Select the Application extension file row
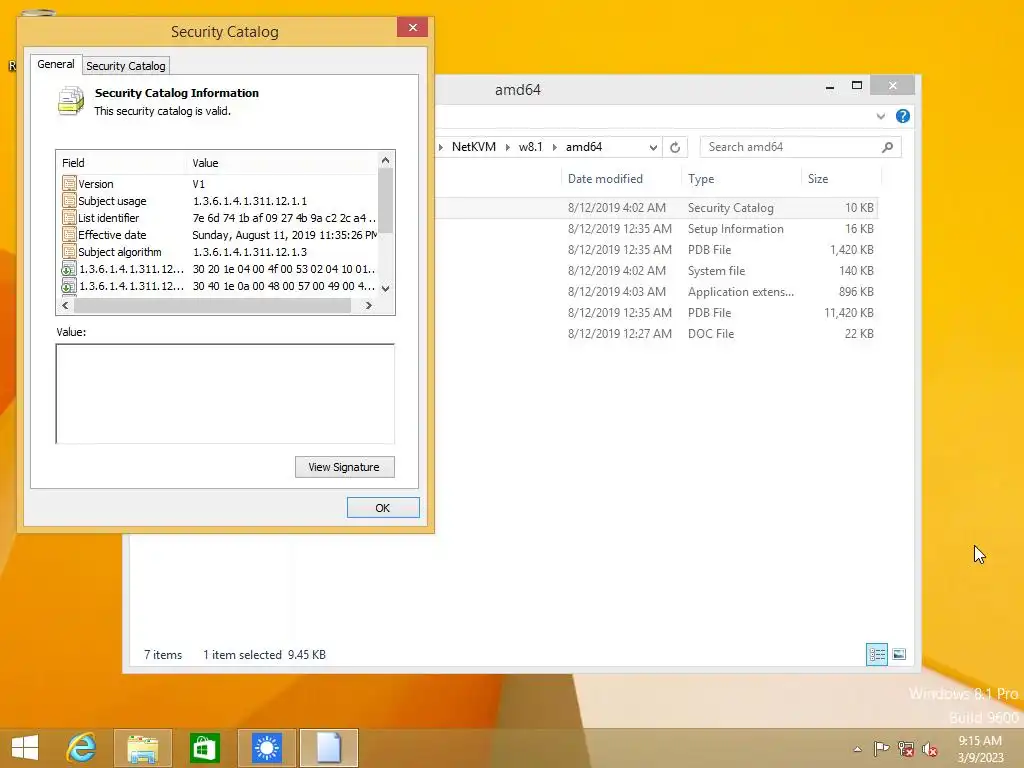1024x768 pixels. pyautogui.click(x=656, y=291)
